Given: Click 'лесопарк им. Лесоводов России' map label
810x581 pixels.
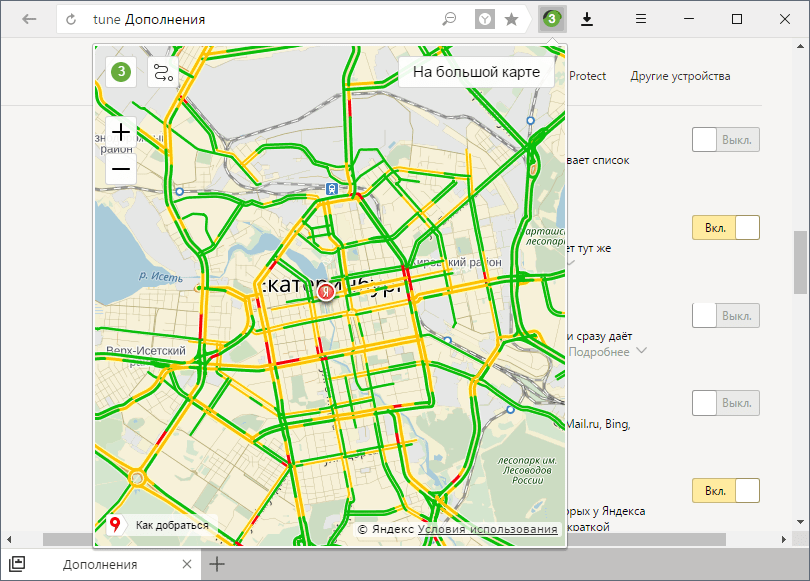Looking at the screenshot, I should 527,470.
